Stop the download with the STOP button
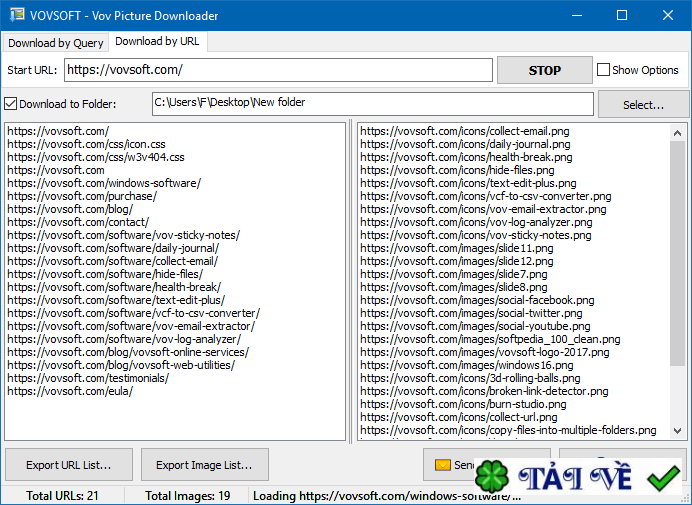This screenshot has height=505, width=692. coord(545,70)
